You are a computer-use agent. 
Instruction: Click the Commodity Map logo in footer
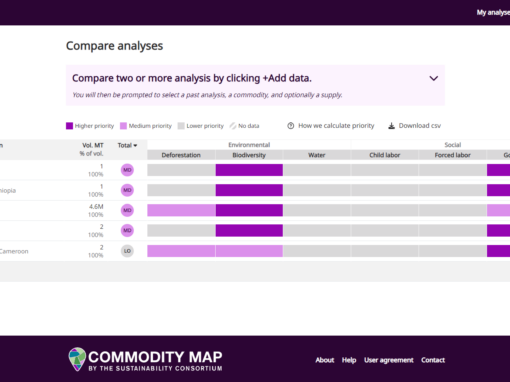[x=145, y=360]
